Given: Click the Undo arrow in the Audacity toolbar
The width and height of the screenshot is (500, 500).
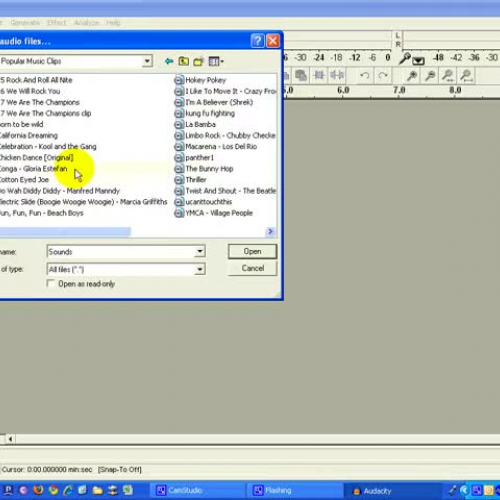Looking at the screenshot, I should coord(365,76).
